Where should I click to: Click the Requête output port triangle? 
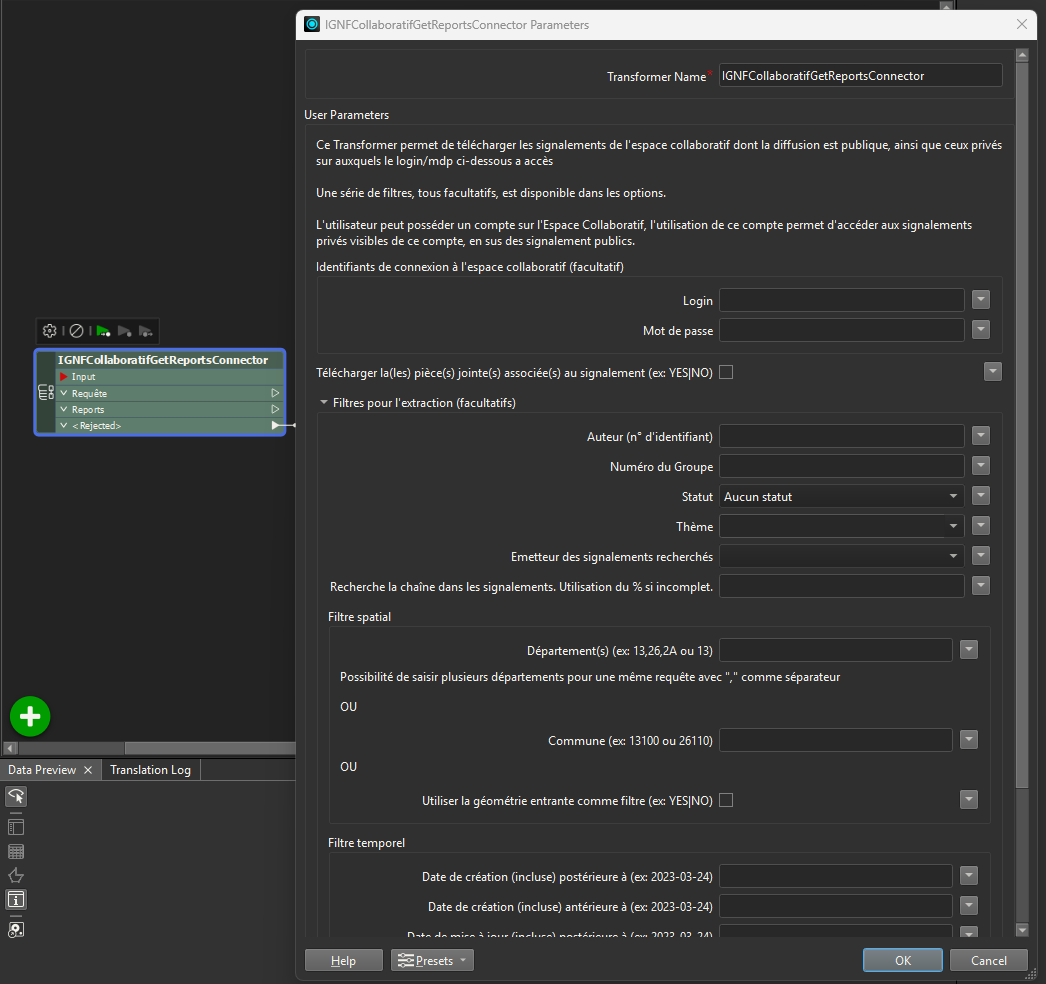pyautogui.click(x=275, y=393)
